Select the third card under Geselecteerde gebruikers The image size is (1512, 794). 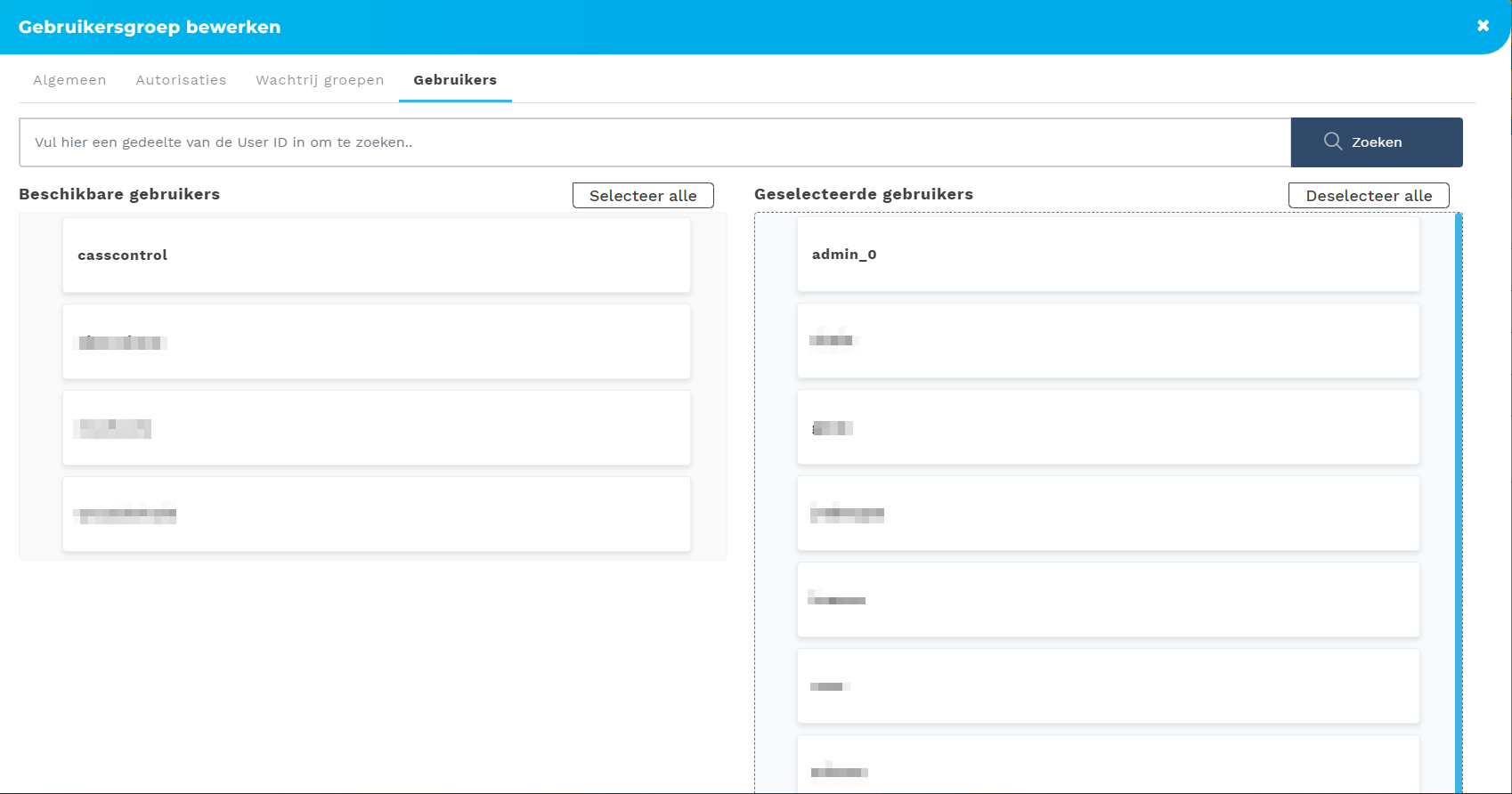point(1108,427)
